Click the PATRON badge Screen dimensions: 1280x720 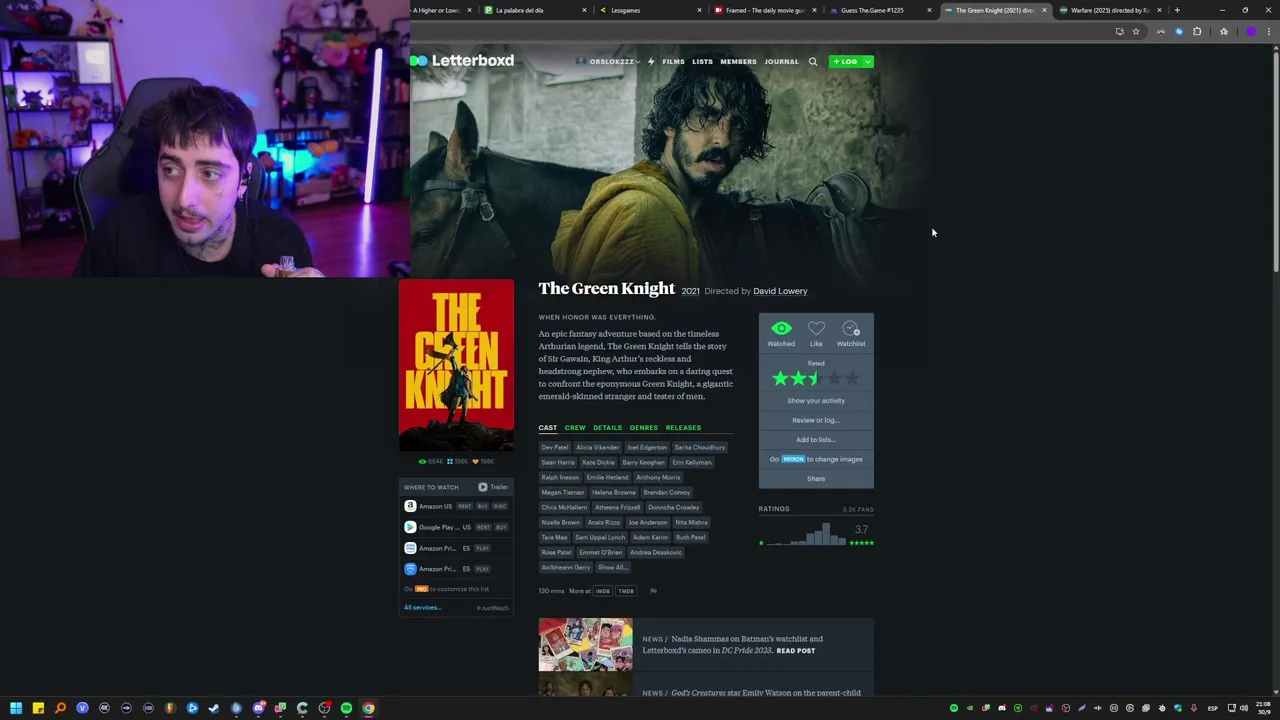click(x=793, y=459)
